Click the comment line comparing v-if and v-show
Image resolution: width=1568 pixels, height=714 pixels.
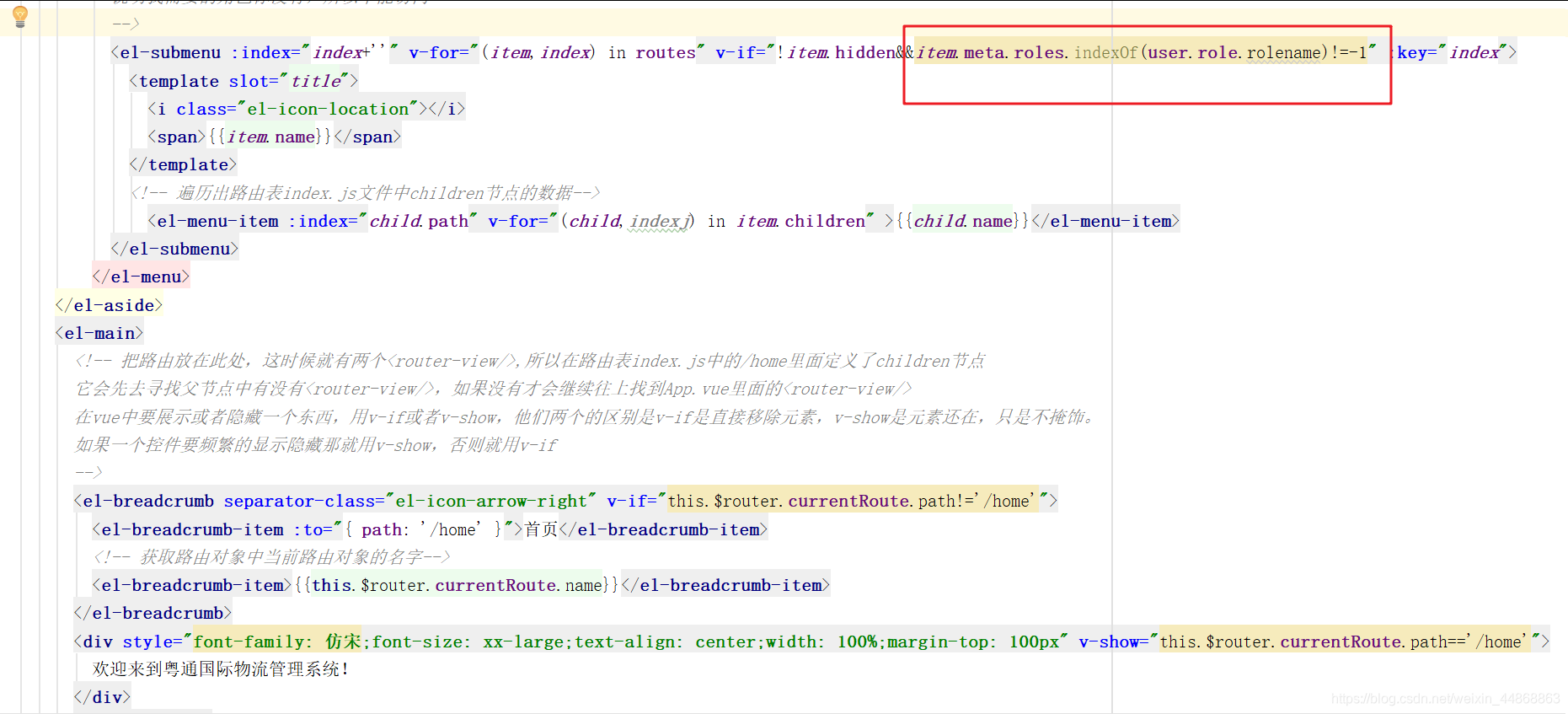click(587, 416)
